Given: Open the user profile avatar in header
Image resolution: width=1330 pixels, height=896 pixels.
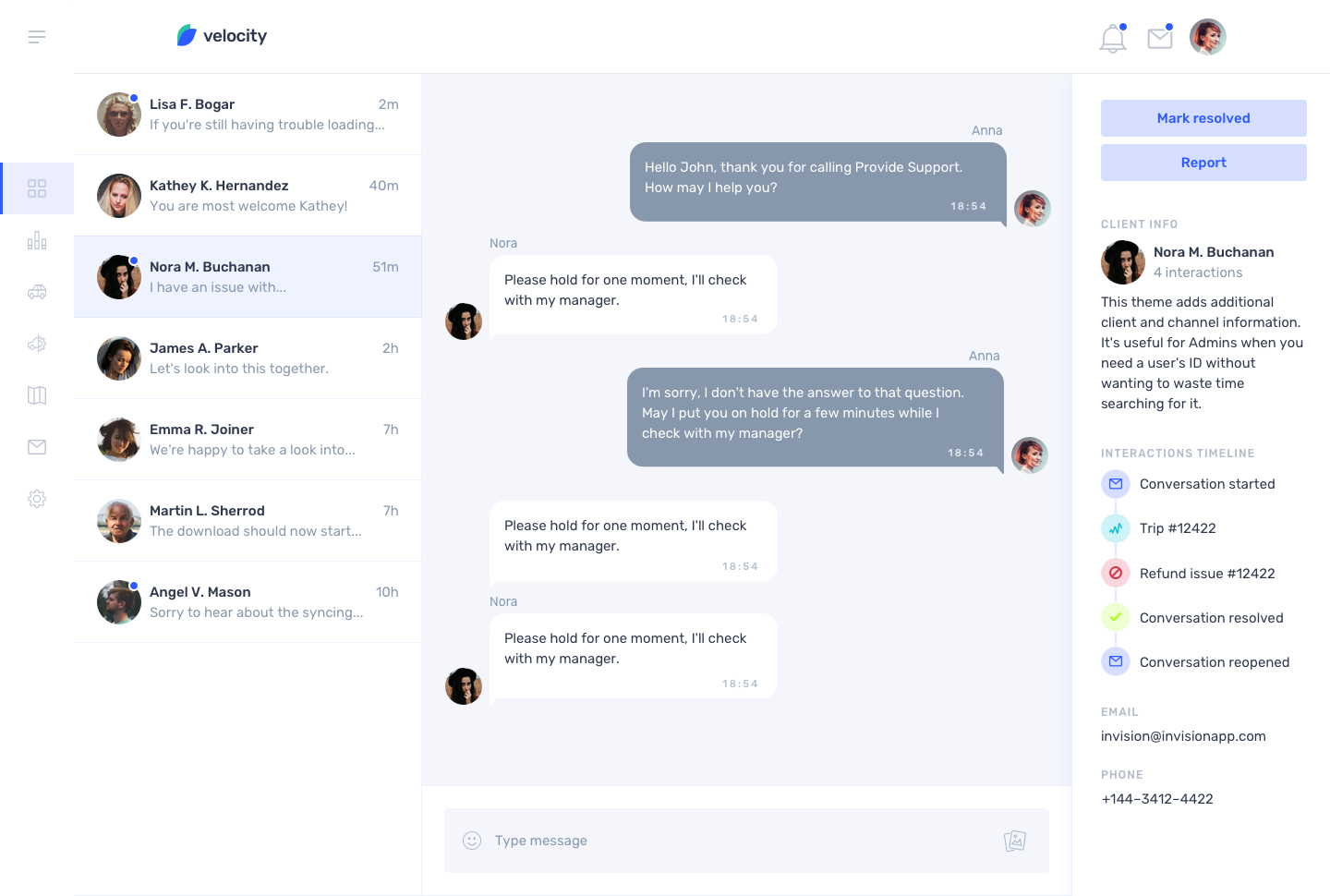Looking at the screenshot, I should [x=1208, y=37].
